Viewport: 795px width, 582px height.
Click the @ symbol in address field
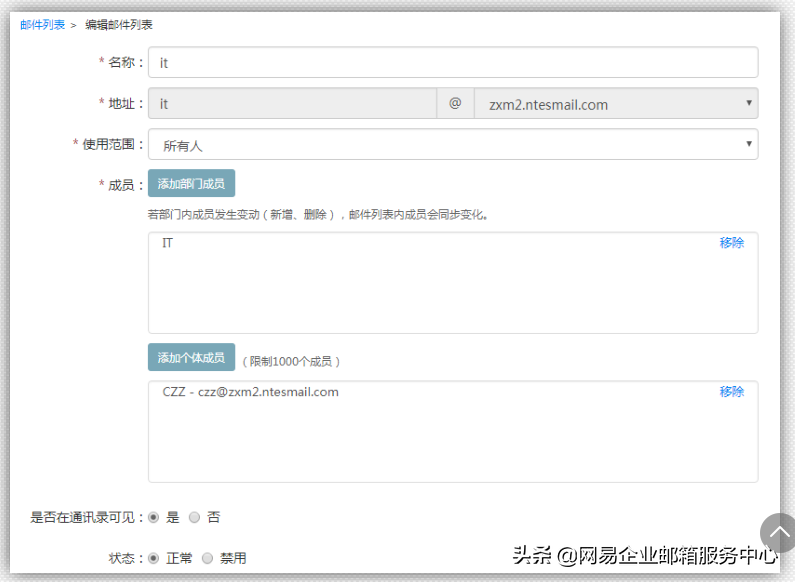[x=455, y=103]
